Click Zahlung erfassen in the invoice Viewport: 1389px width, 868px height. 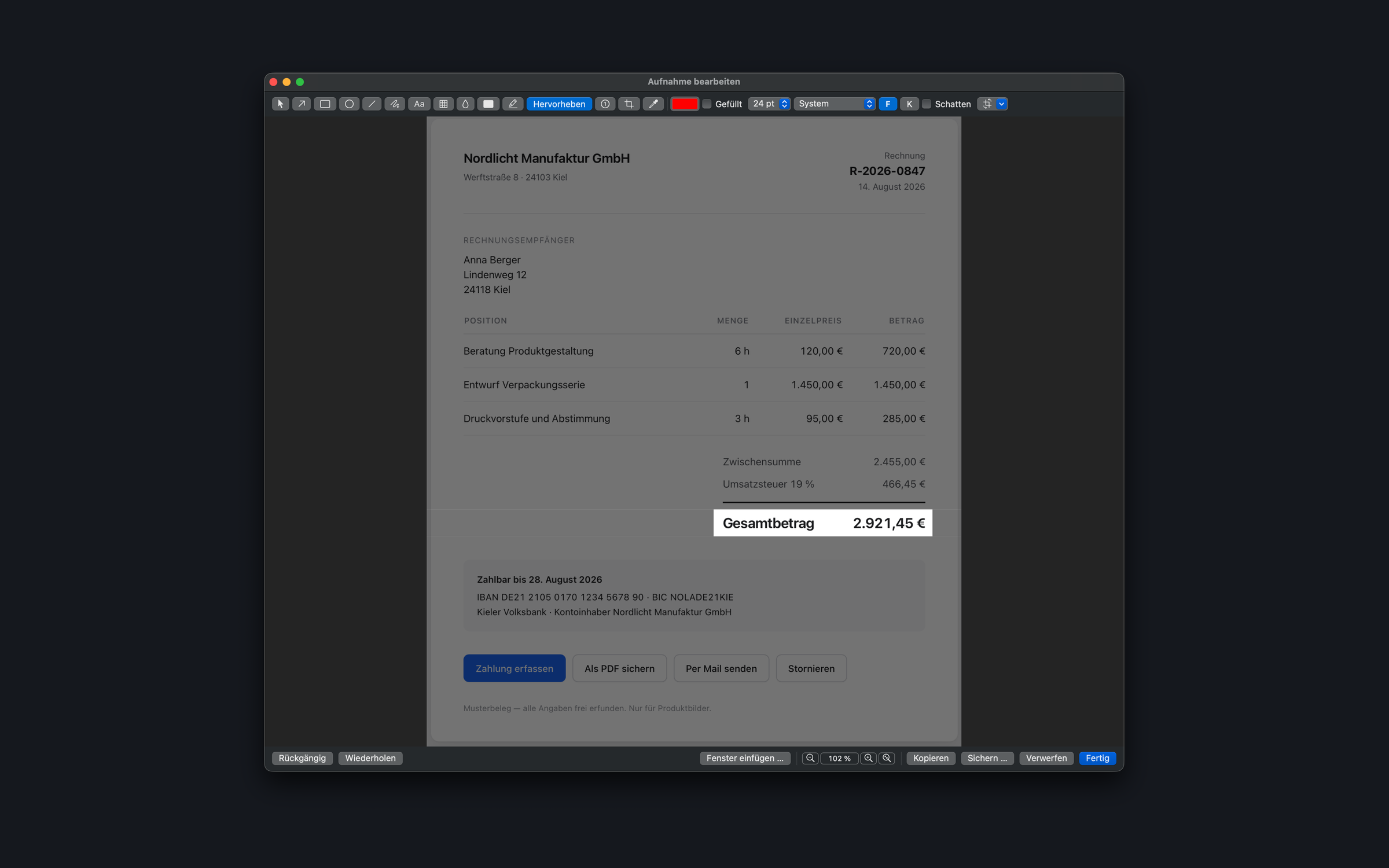[x=515, y=668]
